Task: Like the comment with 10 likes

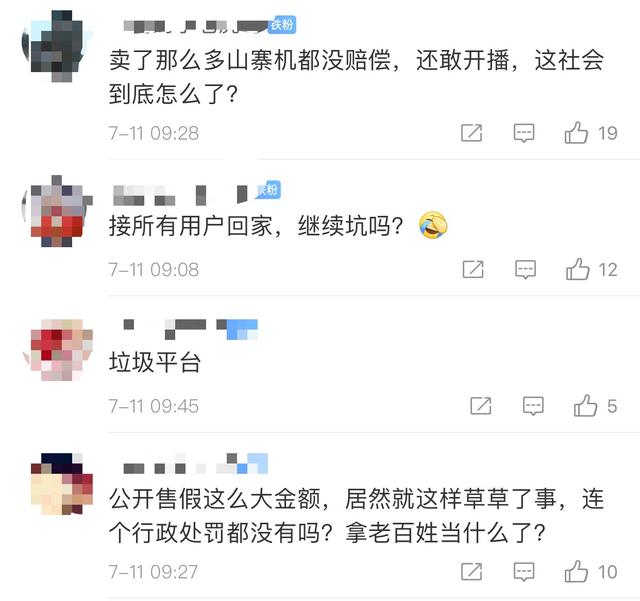Action: point(576,572)
